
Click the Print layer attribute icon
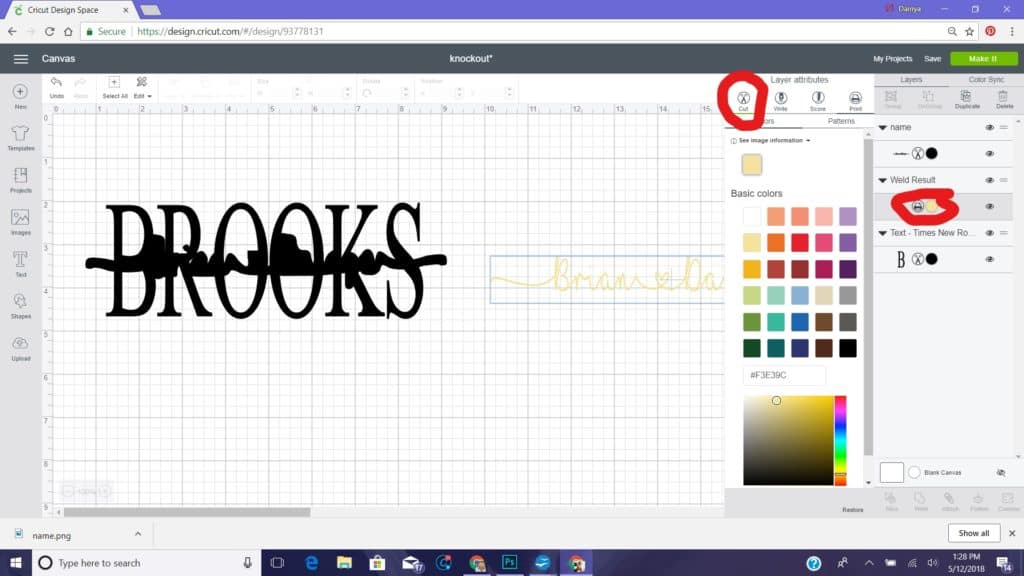tap(855, 98)
